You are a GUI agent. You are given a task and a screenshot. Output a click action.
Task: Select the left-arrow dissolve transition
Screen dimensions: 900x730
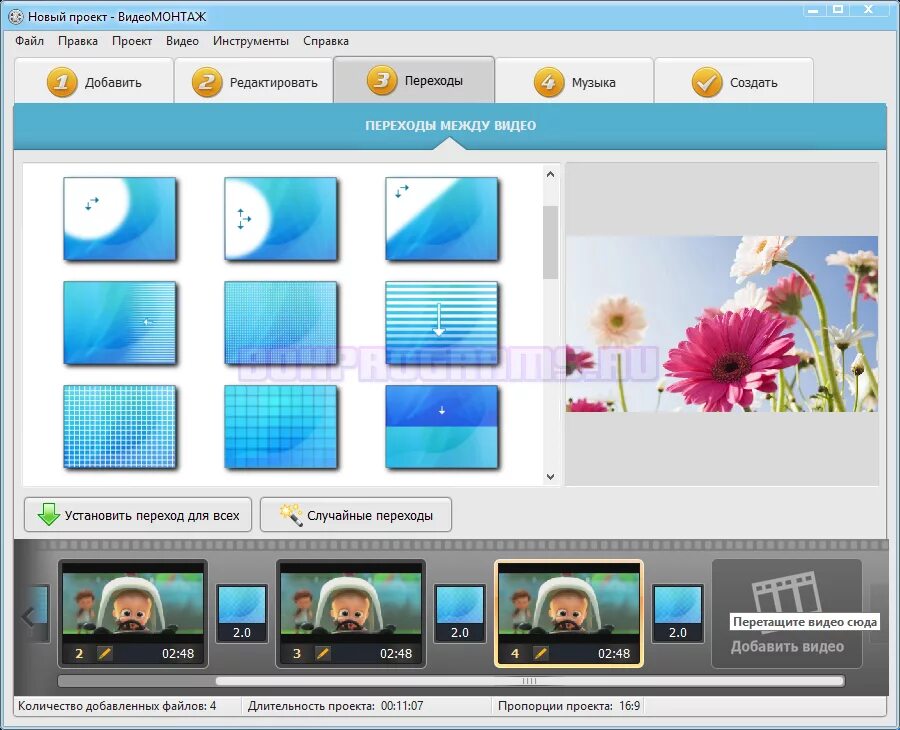(x=119, y=323)
